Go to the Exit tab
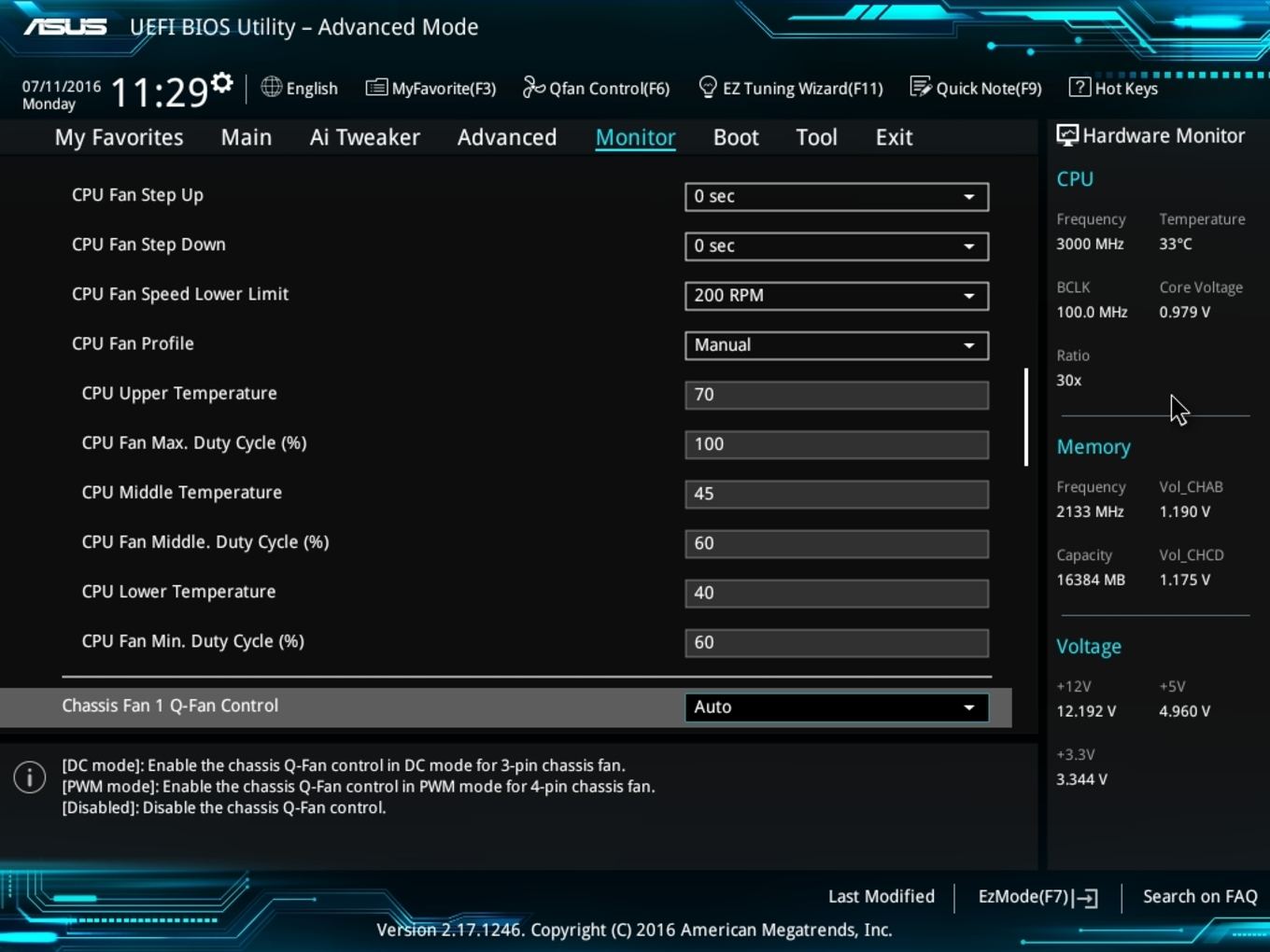The height and width of the screenshot is (952, 1270). [894, 137]
